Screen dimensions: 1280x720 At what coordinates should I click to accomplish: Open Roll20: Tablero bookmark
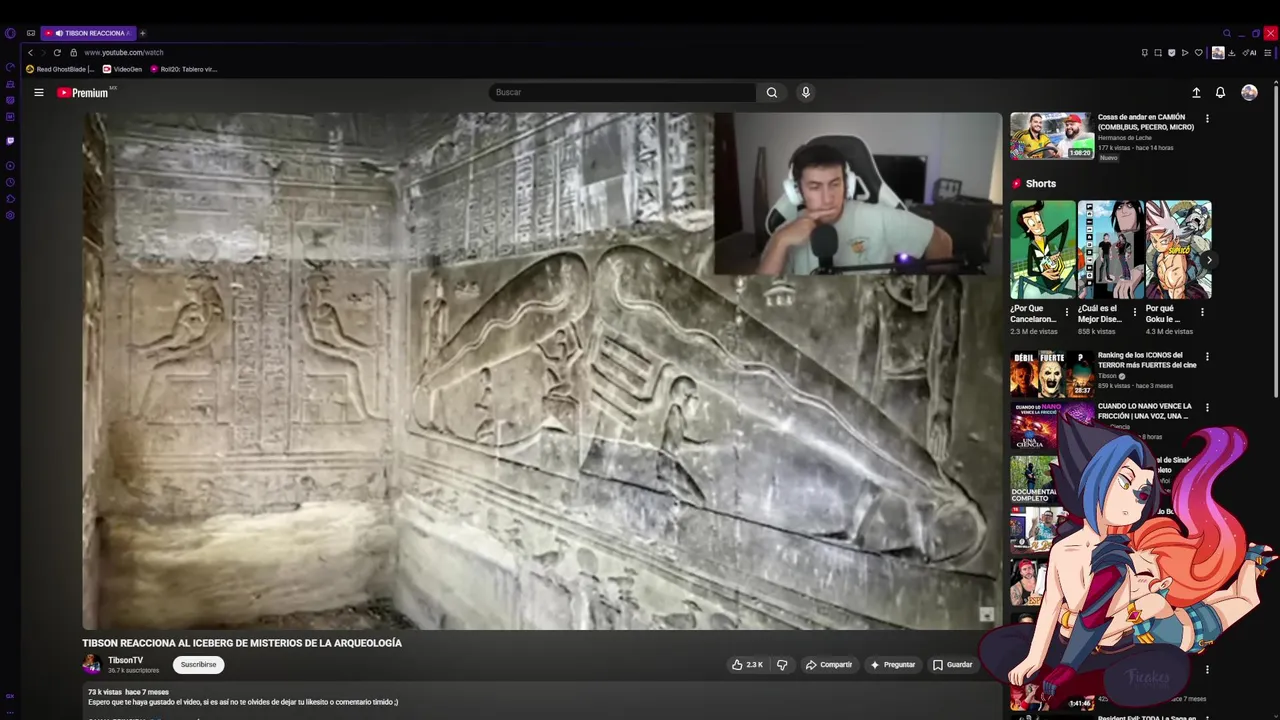click(184, 69)
